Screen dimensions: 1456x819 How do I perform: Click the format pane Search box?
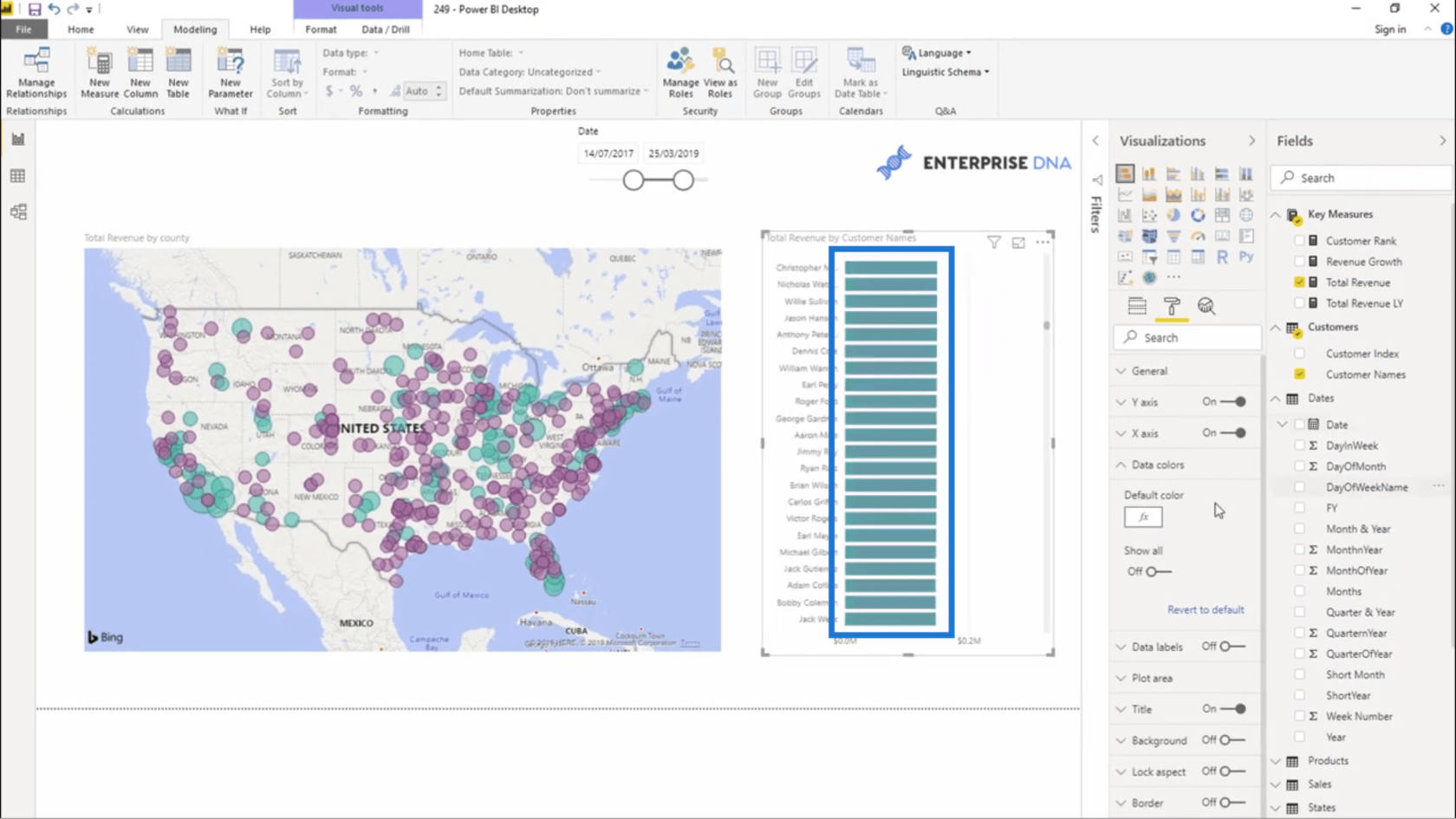[1187, 338]
